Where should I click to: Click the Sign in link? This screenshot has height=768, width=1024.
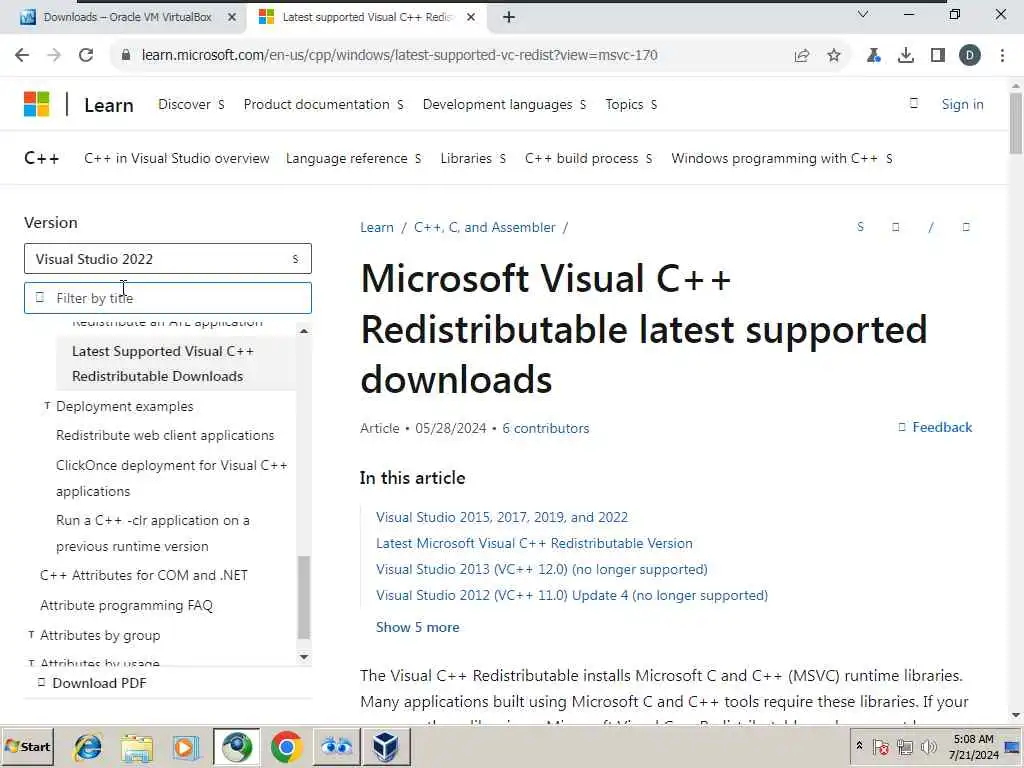click(962, 104)
